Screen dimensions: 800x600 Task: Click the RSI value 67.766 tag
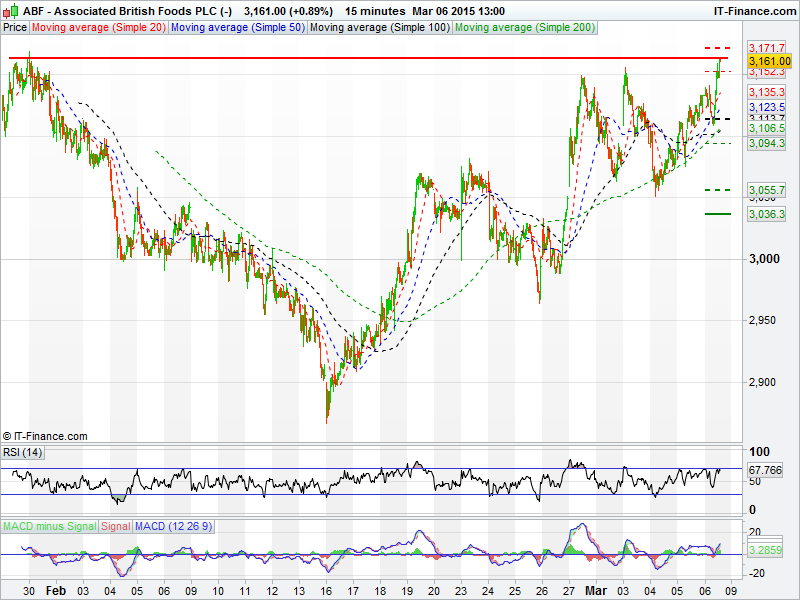tap(765, 469)
